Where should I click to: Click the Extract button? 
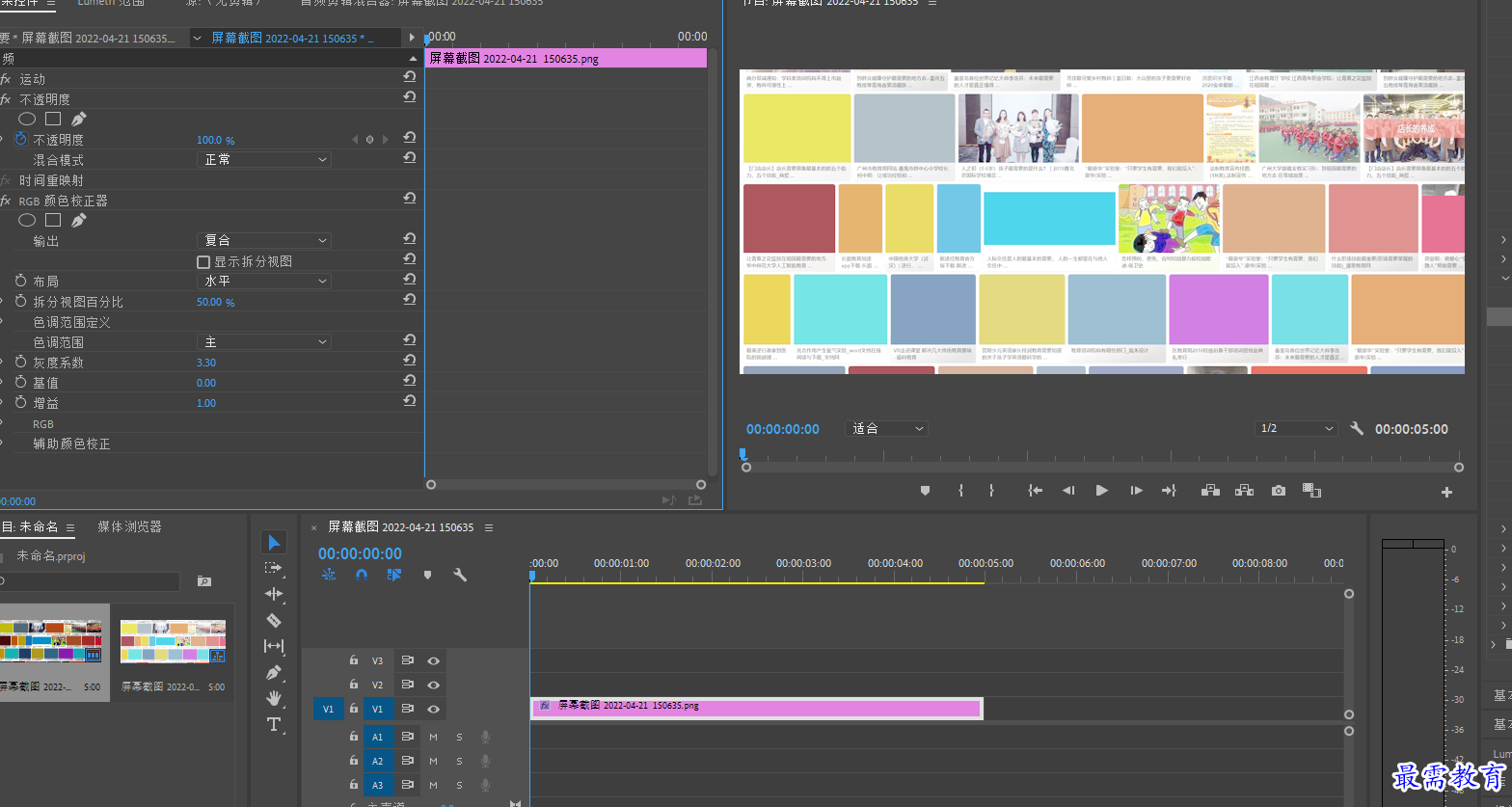coord(1244,491)
